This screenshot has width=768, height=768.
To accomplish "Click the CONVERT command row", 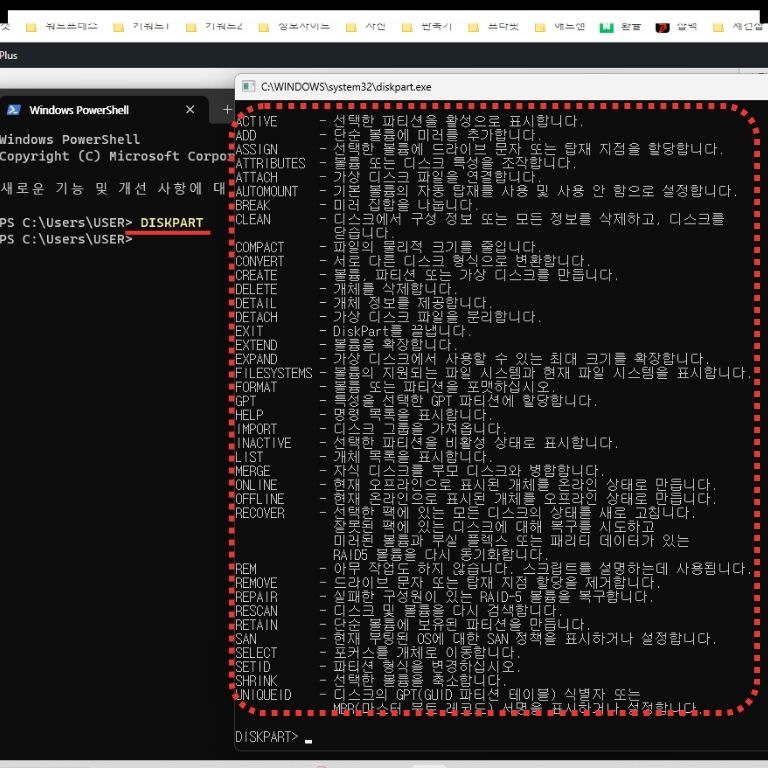I will [412, 261].
